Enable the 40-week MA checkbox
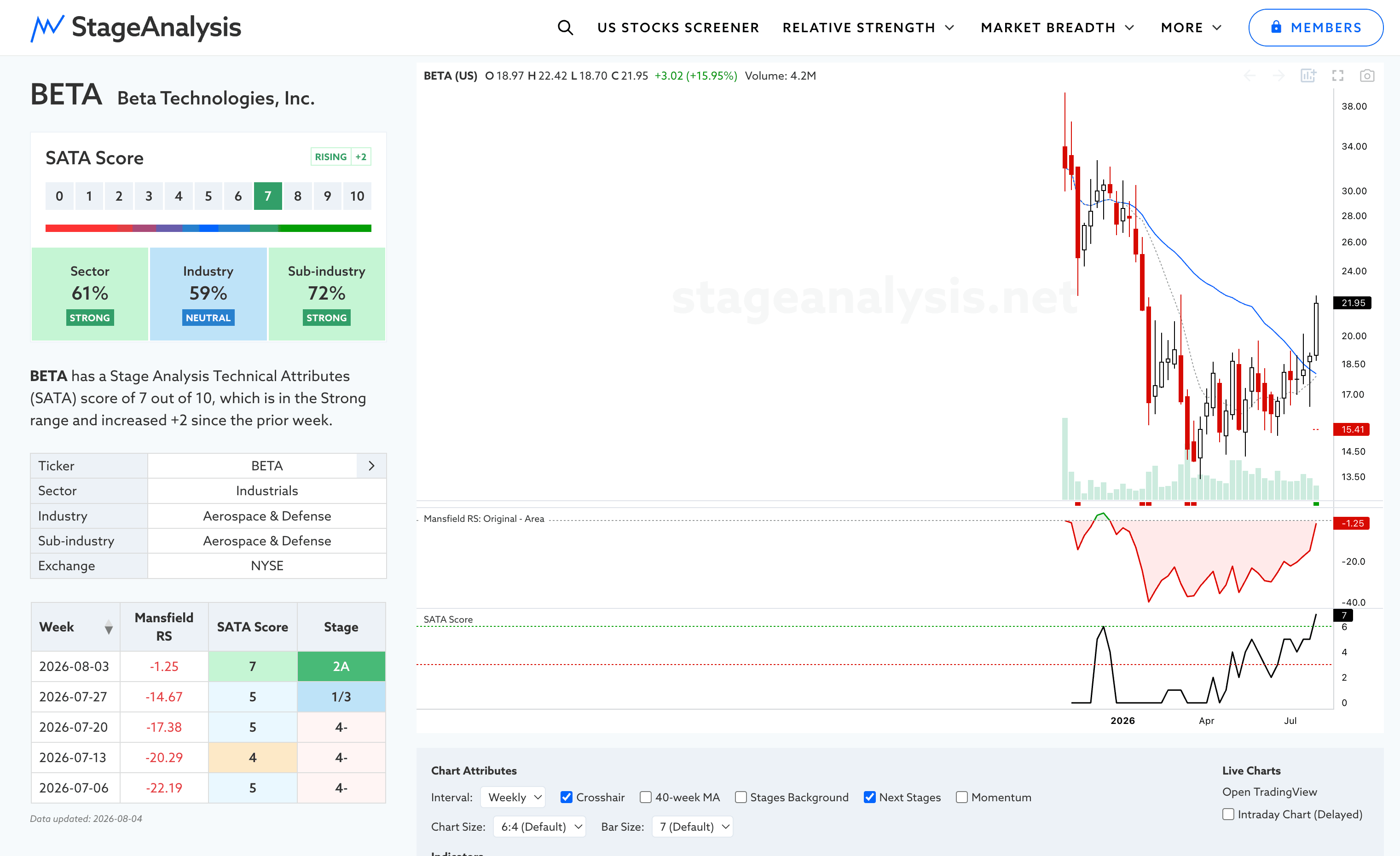The width and height of the screenshot is (1400, 856). pos(645,797)
